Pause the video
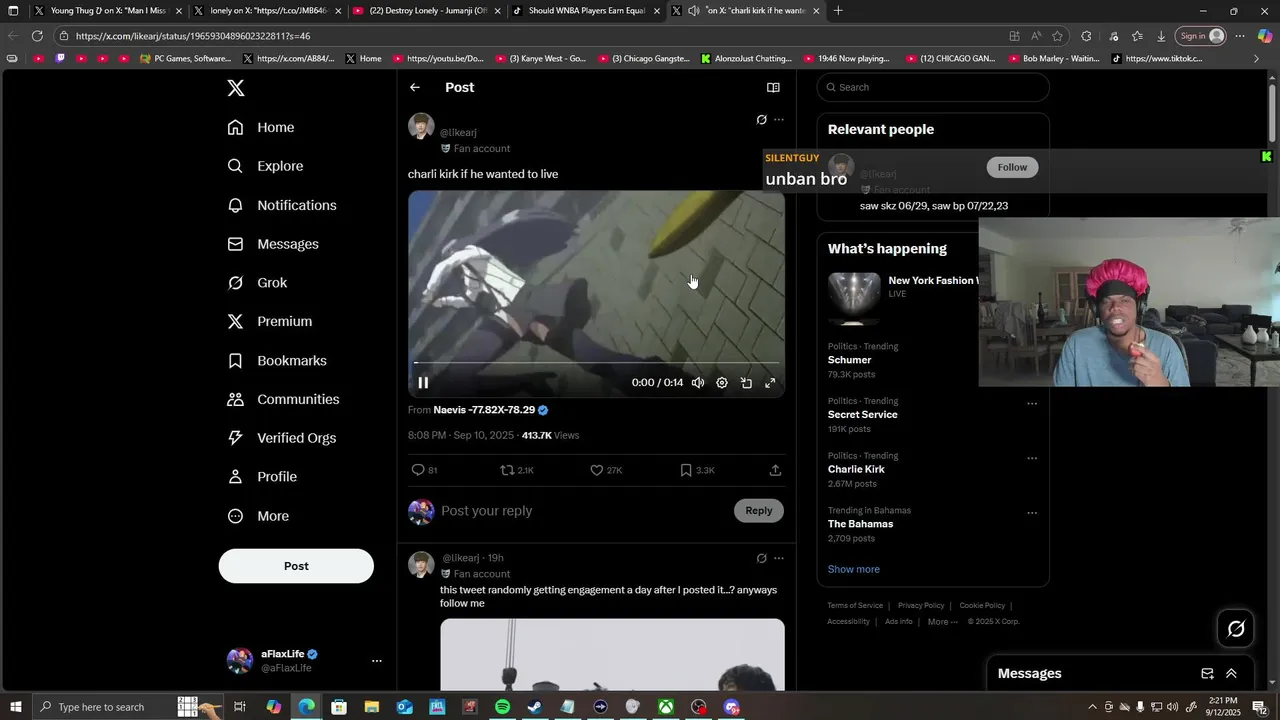This screenshot has height=720, width=1280. coord(423,383)
